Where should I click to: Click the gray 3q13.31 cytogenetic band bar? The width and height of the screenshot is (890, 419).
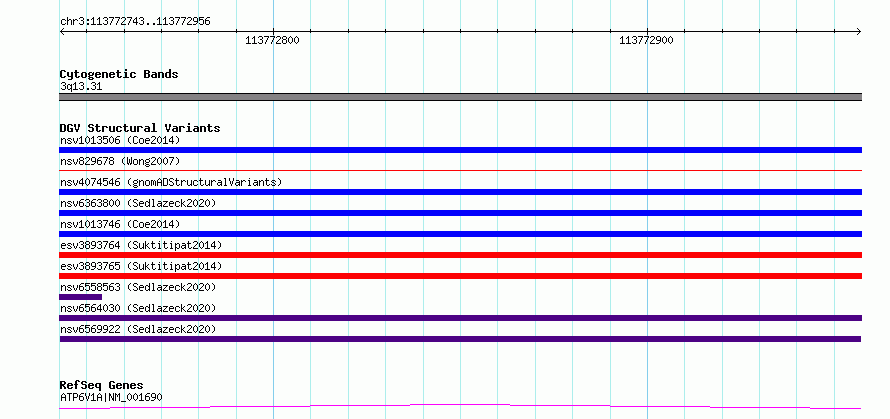460,97
